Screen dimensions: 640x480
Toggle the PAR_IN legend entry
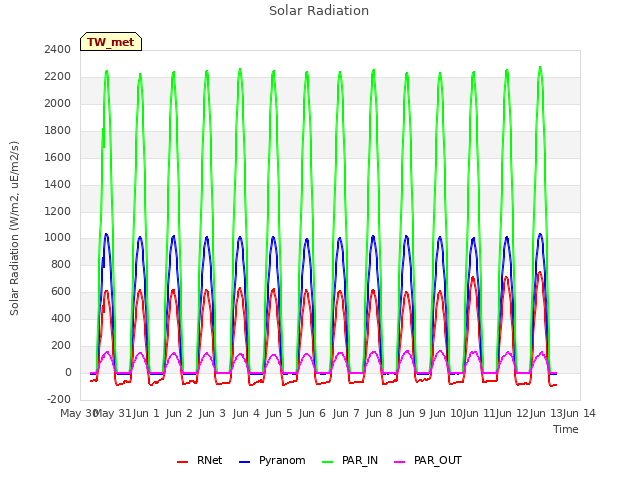(350, 461)
